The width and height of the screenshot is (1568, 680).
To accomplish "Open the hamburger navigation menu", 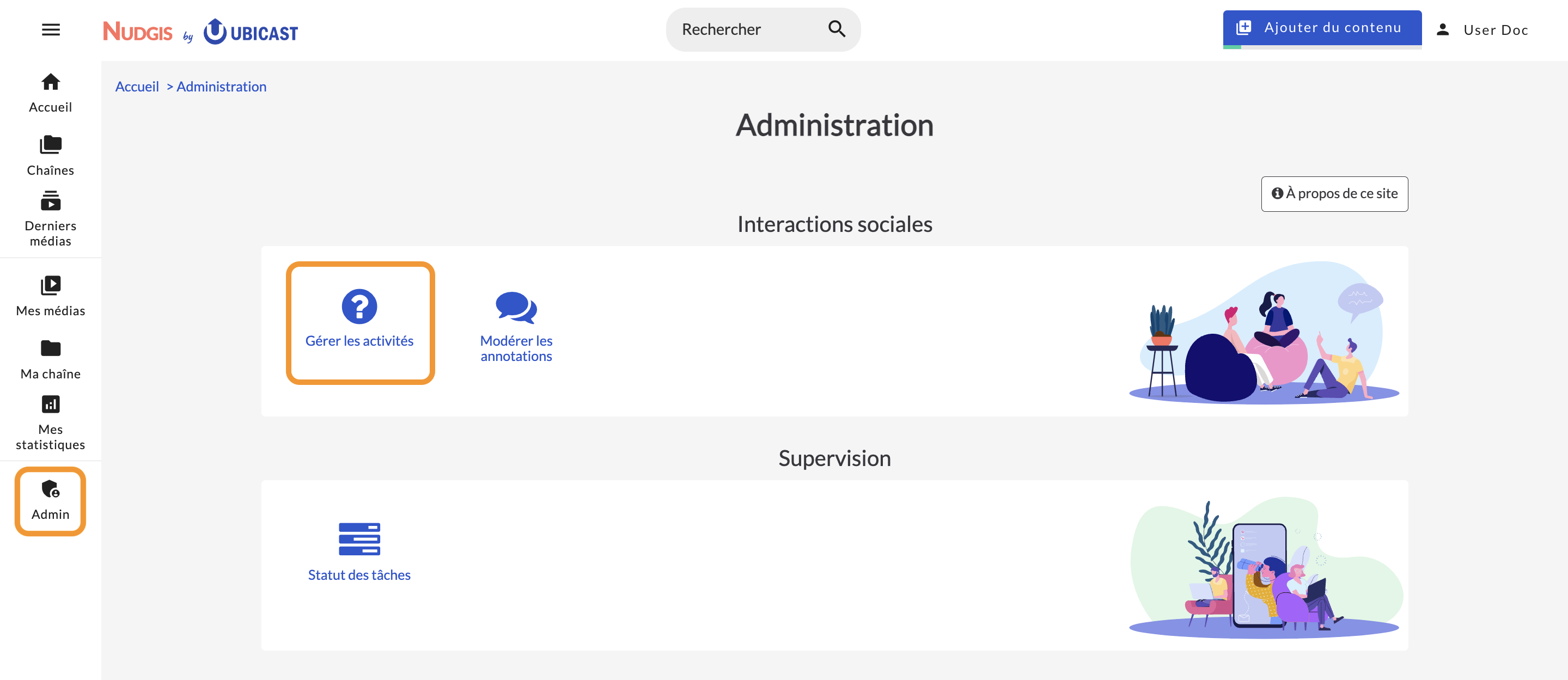I will tap(51, 29).
